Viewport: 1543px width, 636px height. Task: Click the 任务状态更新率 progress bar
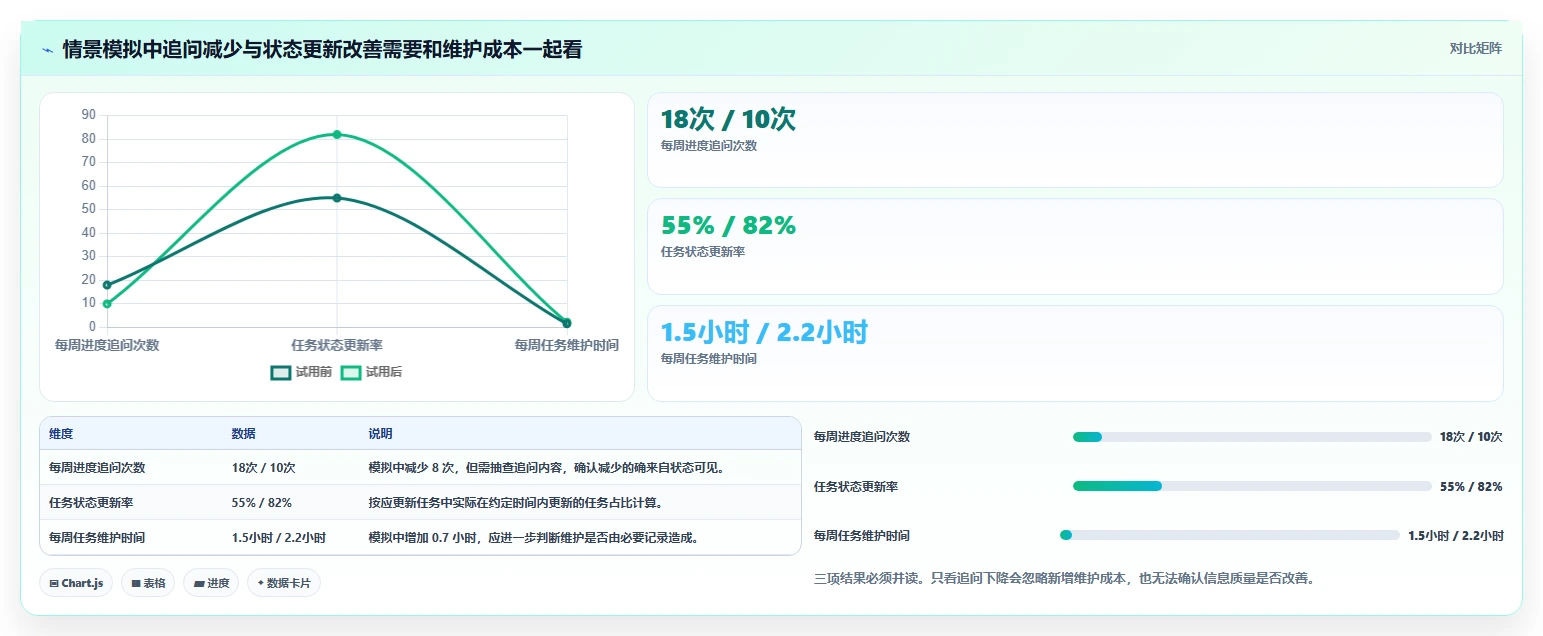(x=1252, y=486)
